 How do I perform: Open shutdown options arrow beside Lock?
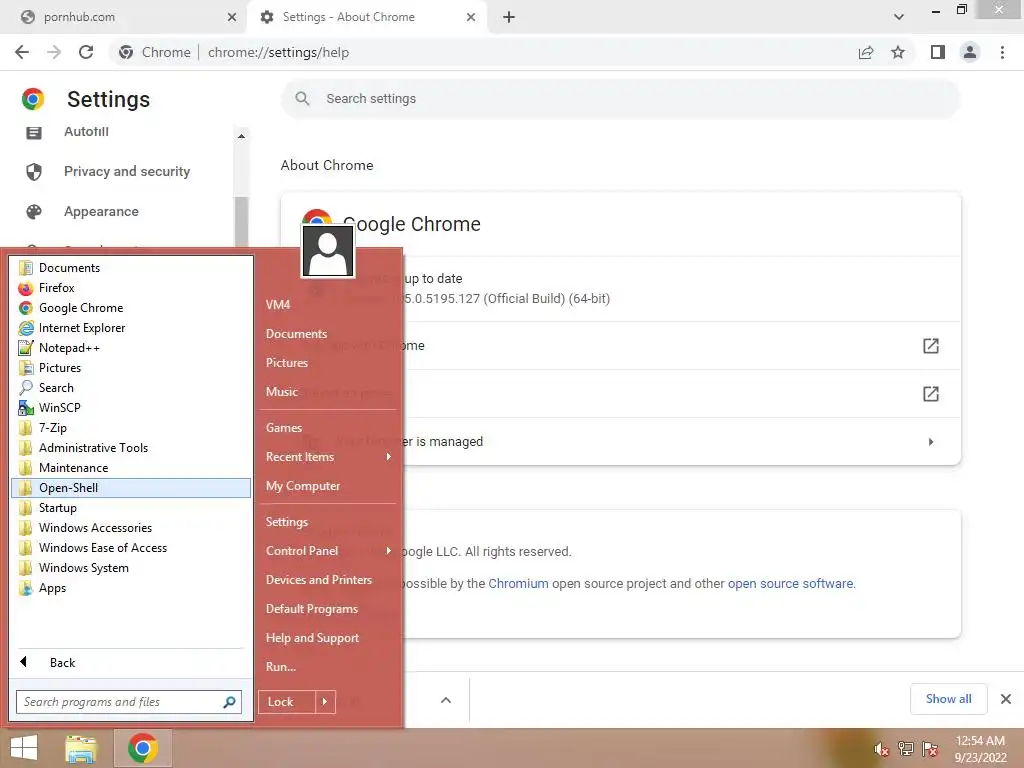tap(325, 702)
